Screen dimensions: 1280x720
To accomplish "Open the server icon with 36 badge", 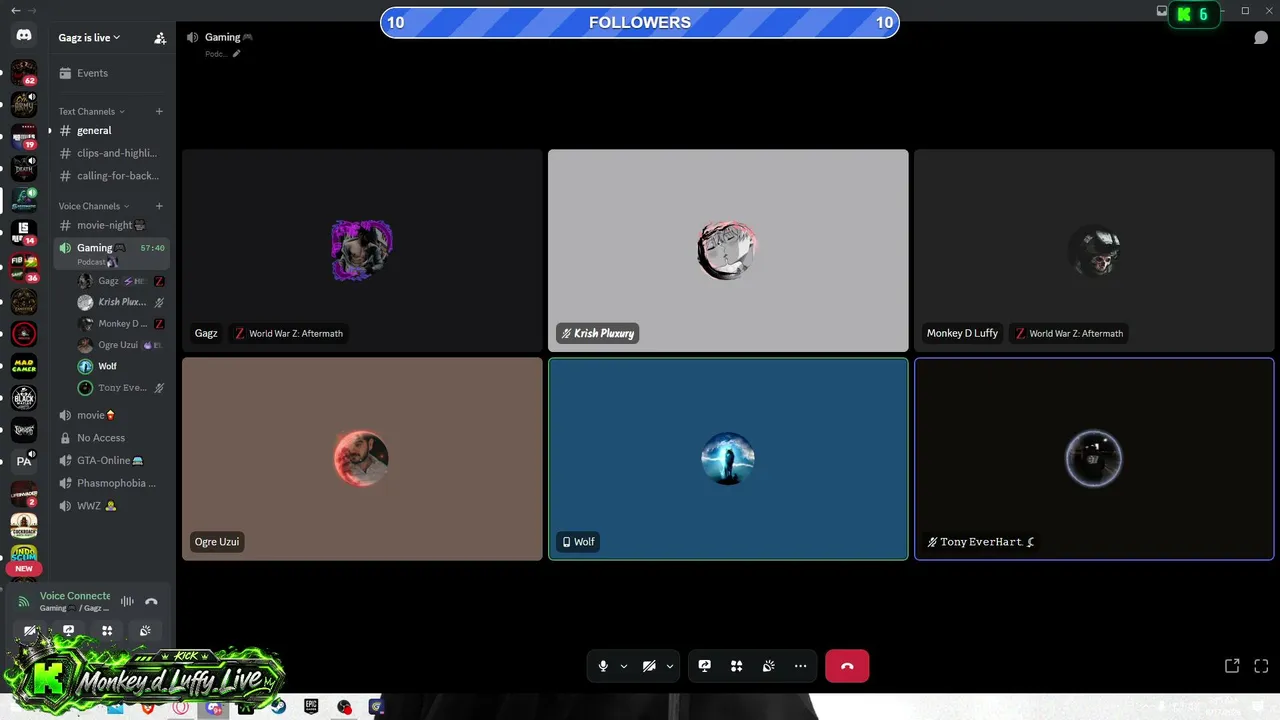I will coord(24,267).
